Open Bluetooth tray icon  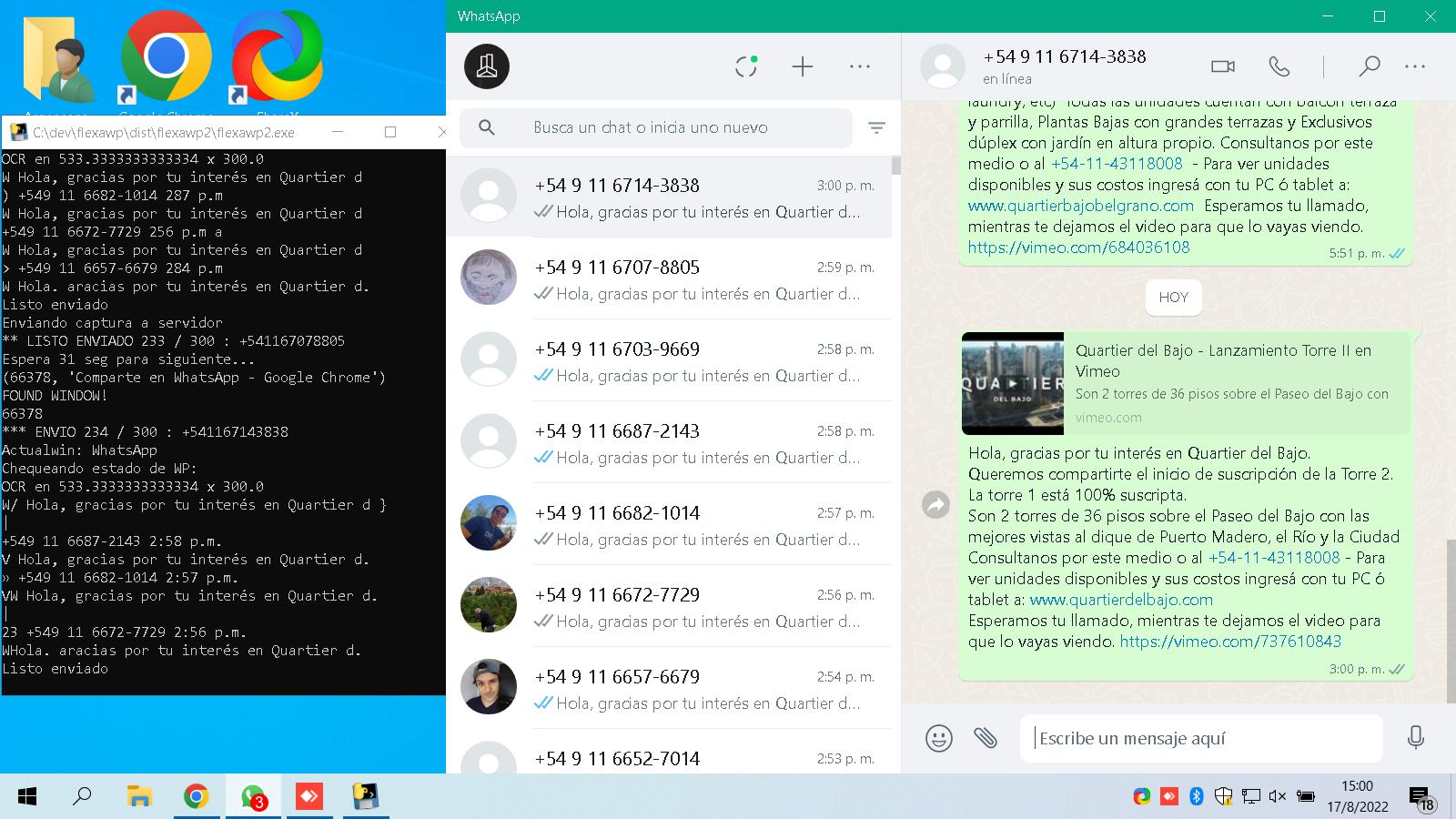pos(1197,797)
